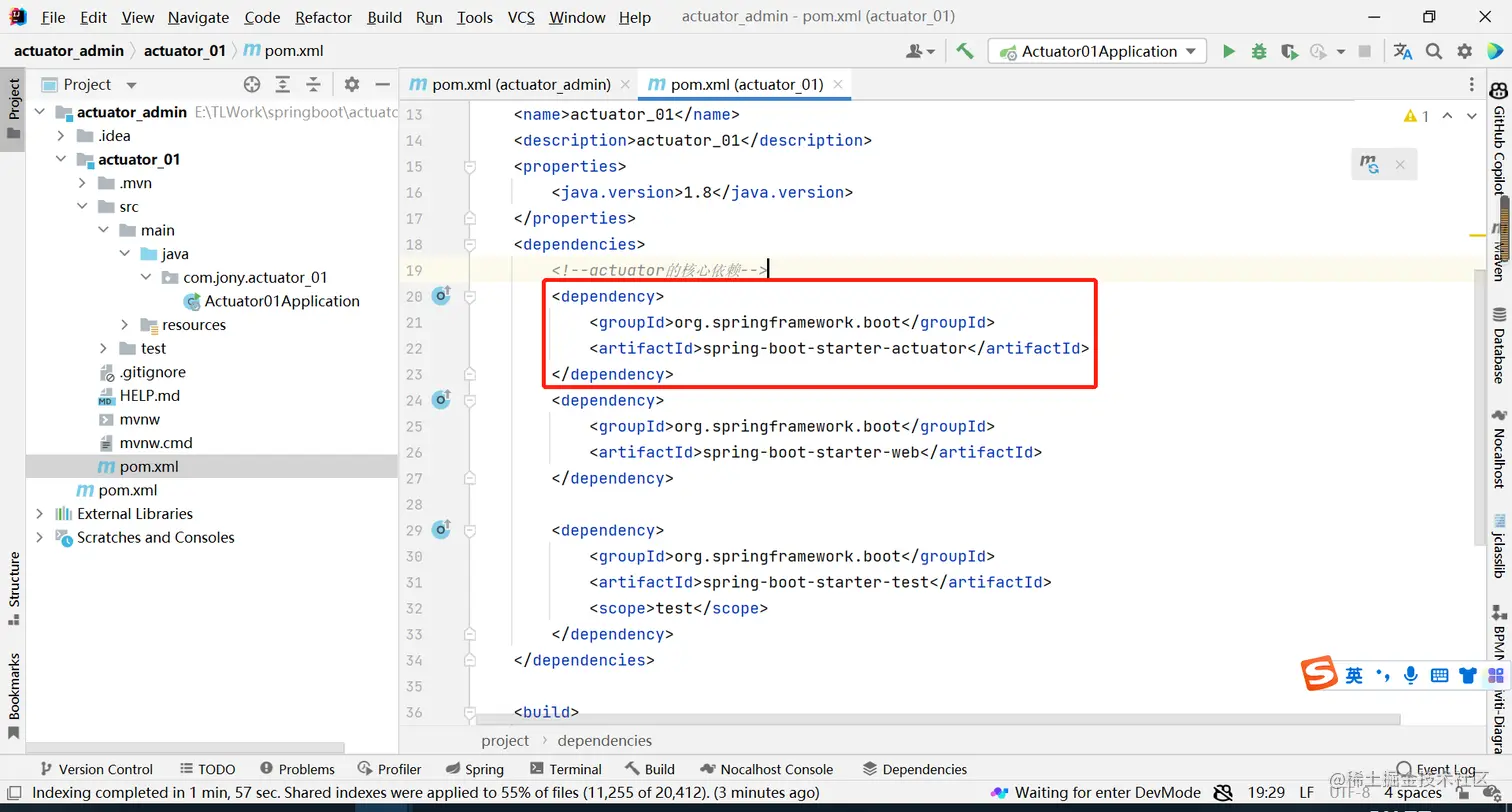Viewport: 1512px width, 812px height.
Task: Collapse all nodes in the Project panel
Action: 314,85
